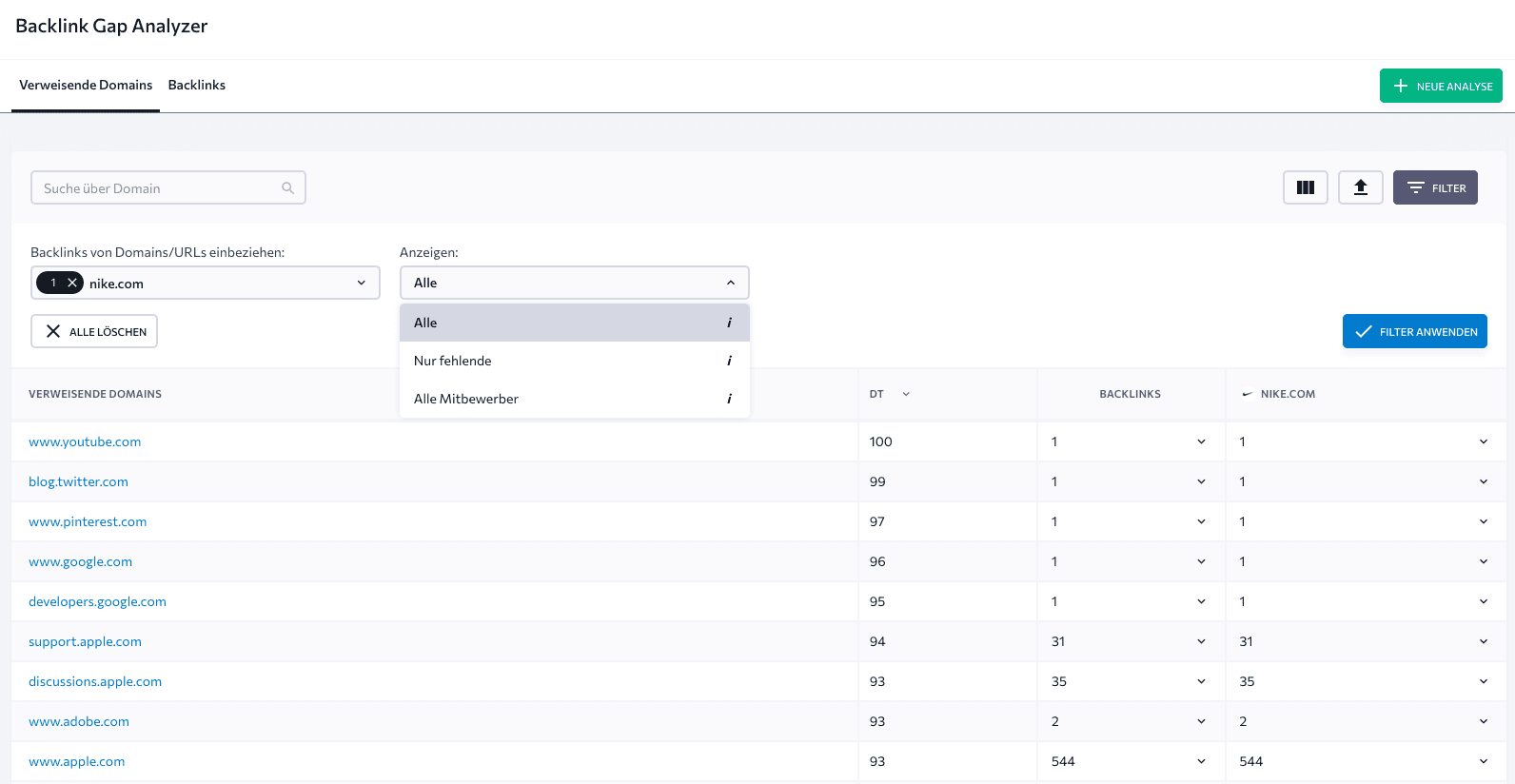Click the Backlink Gap Analyzer title
1515x784 pixels.
point(111,26)
